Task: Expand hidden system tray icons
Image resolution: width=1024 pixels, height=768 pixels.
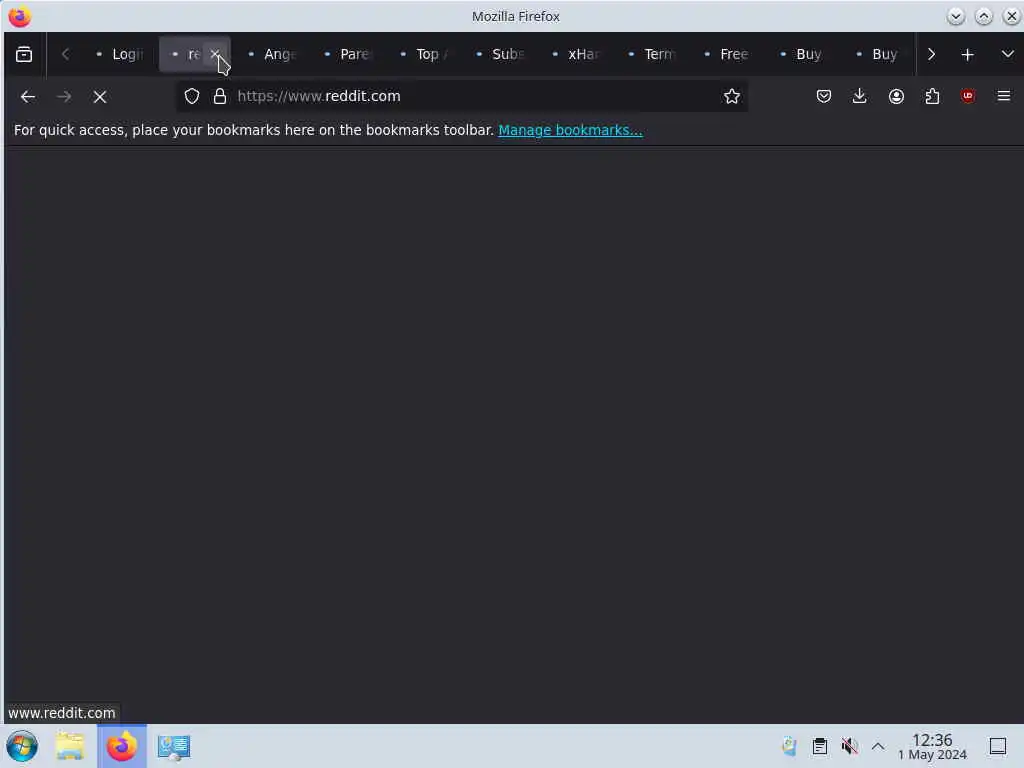Action: click(878, 746)
